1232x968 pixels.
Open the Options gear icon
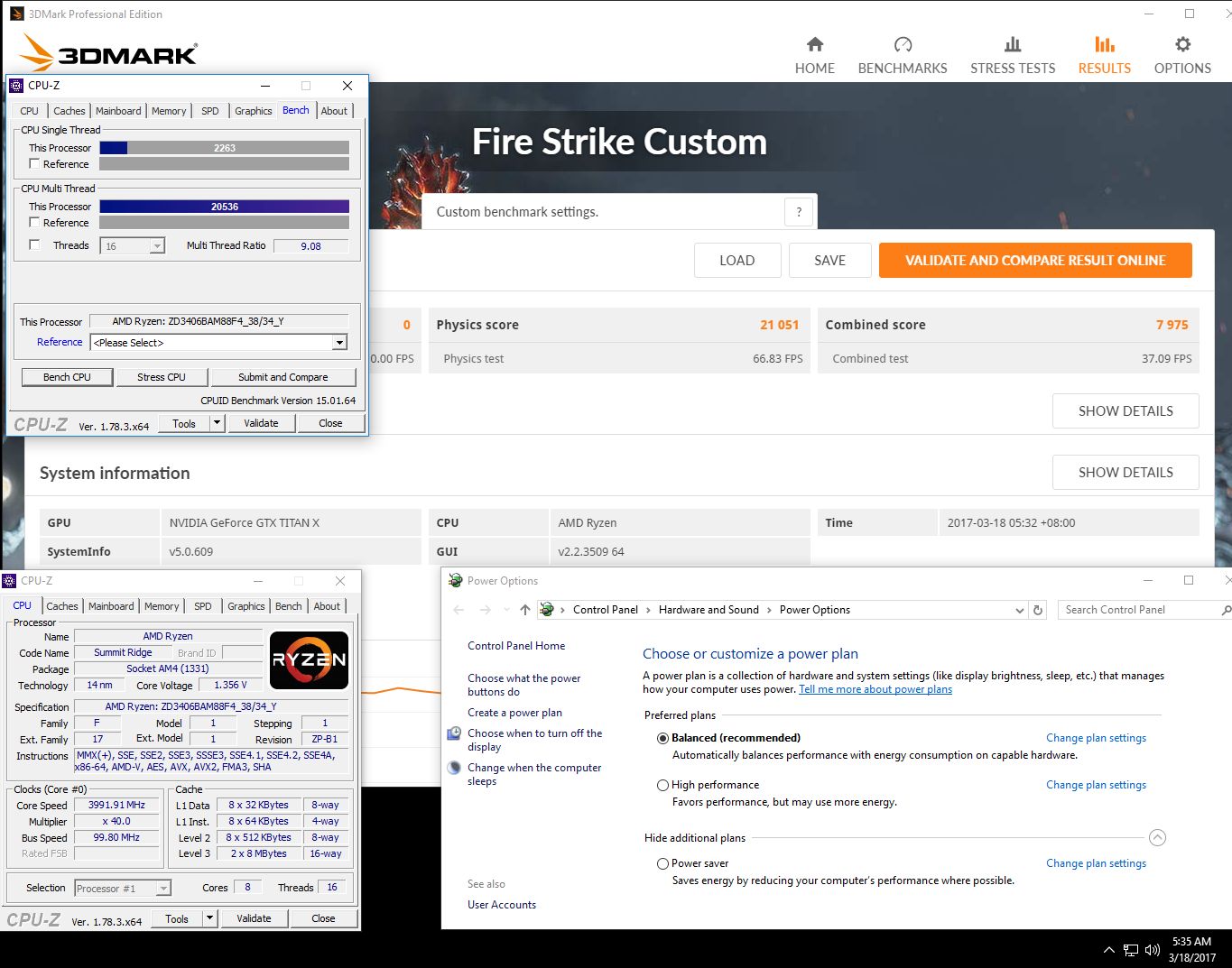[1182, 45]
